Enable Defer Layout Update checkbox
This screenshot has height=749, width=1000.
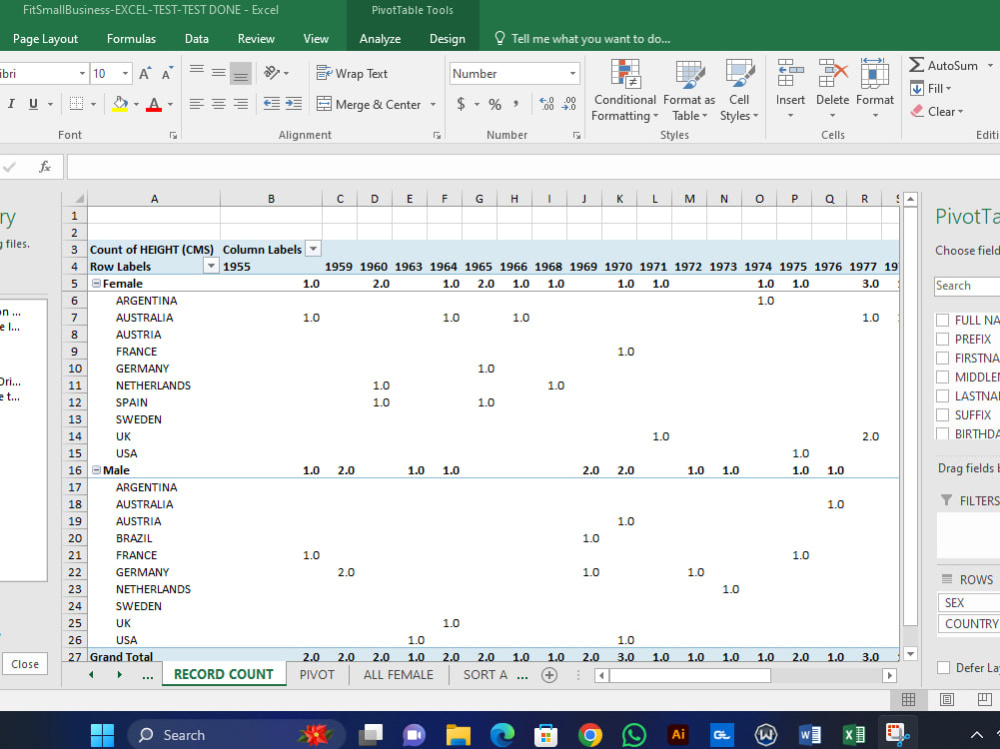coord(943,667)
